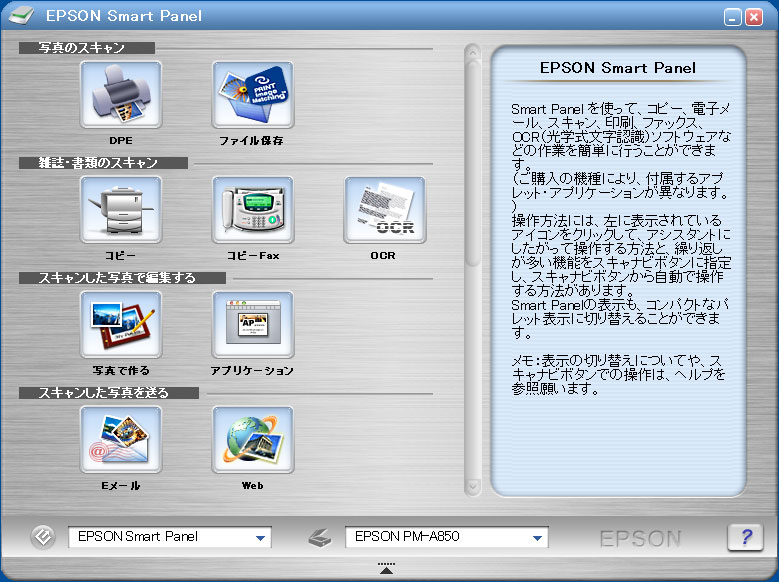Click the scanner device icon beside PM-A850
The image size is (779, 582).
tap(320, 538)
